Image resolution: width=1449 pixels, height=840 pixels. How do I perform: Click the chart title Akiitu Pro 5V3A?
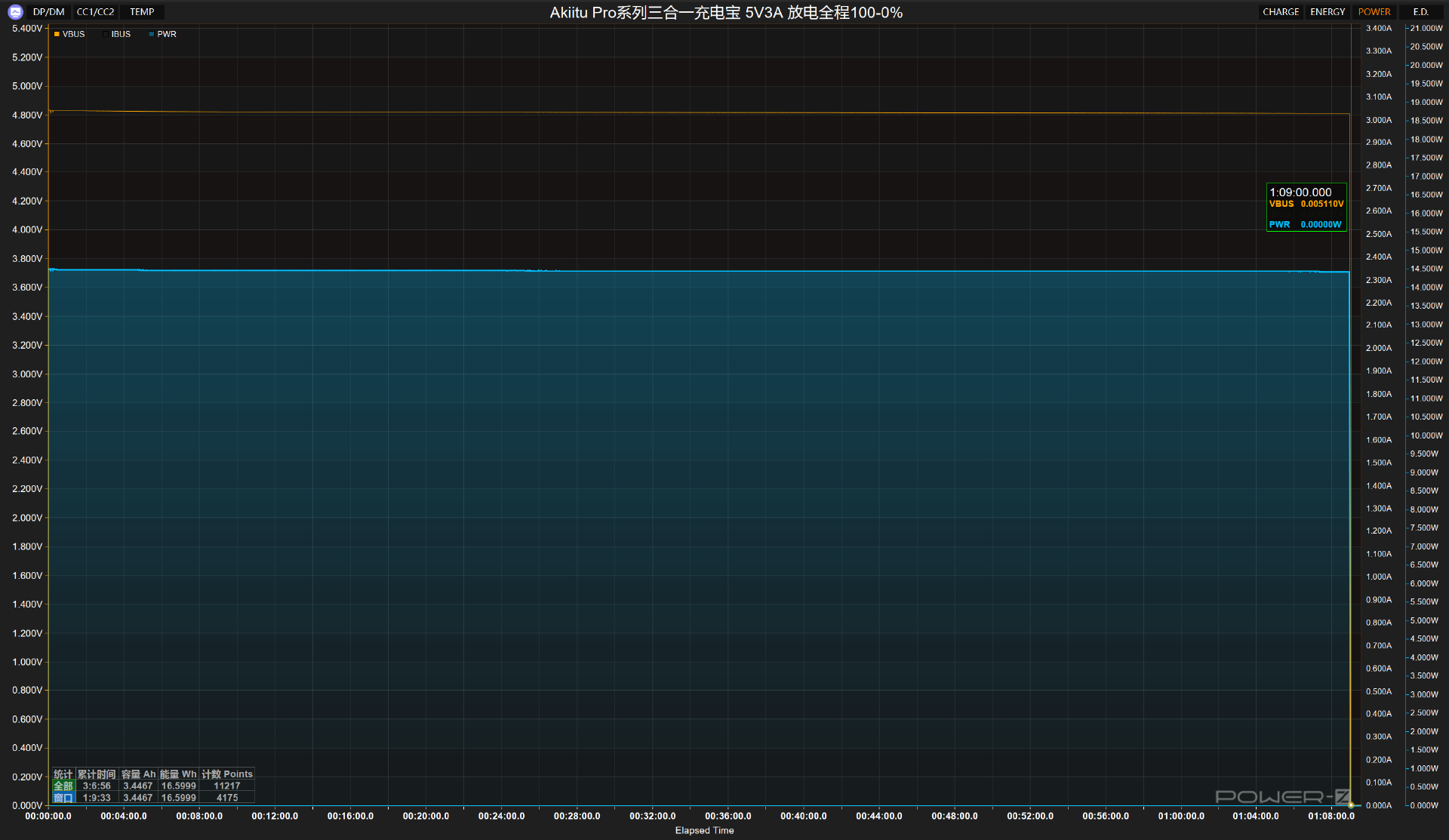pyautogui.click(x=726, y=13)
